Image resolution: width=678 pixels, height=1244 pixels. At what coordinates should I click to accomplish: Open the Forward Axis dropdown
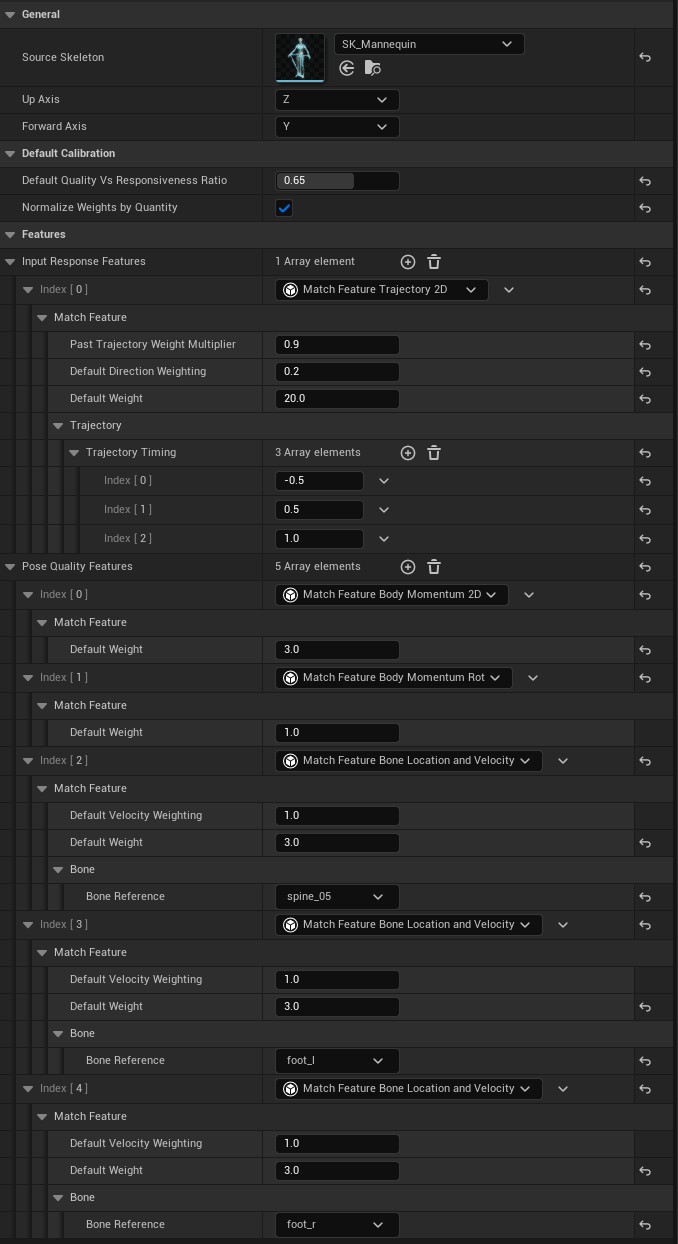tap(337, 127)
